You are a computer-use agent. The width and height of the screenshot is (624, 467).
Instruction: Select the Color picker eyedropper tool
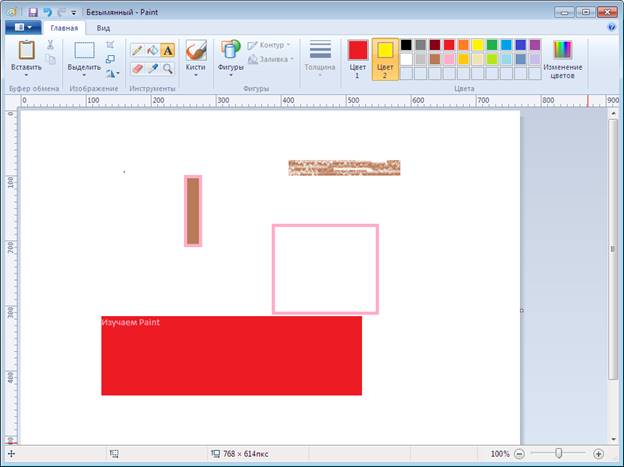tap(152, 68)
